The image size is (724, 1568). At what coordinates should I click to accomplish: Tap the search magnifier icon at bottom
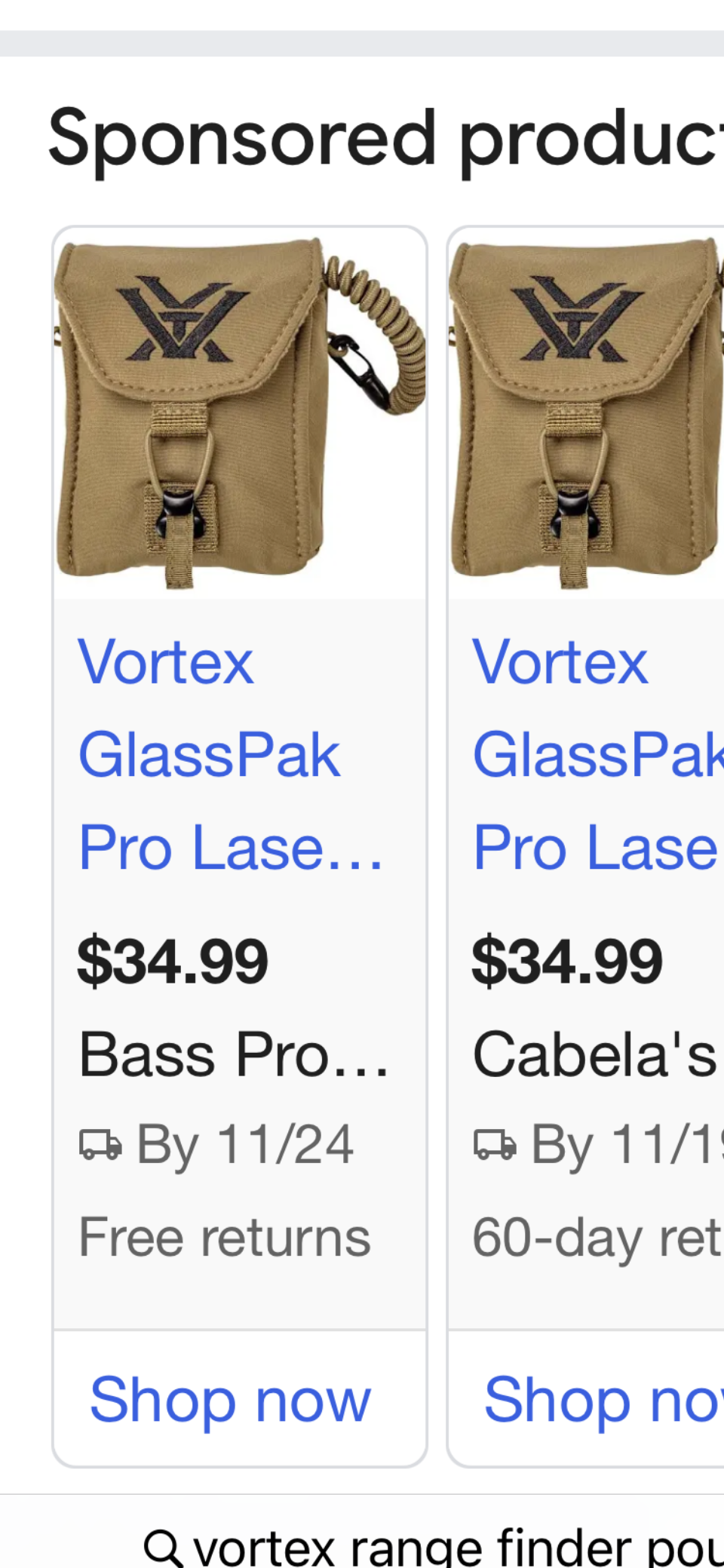163,1547
